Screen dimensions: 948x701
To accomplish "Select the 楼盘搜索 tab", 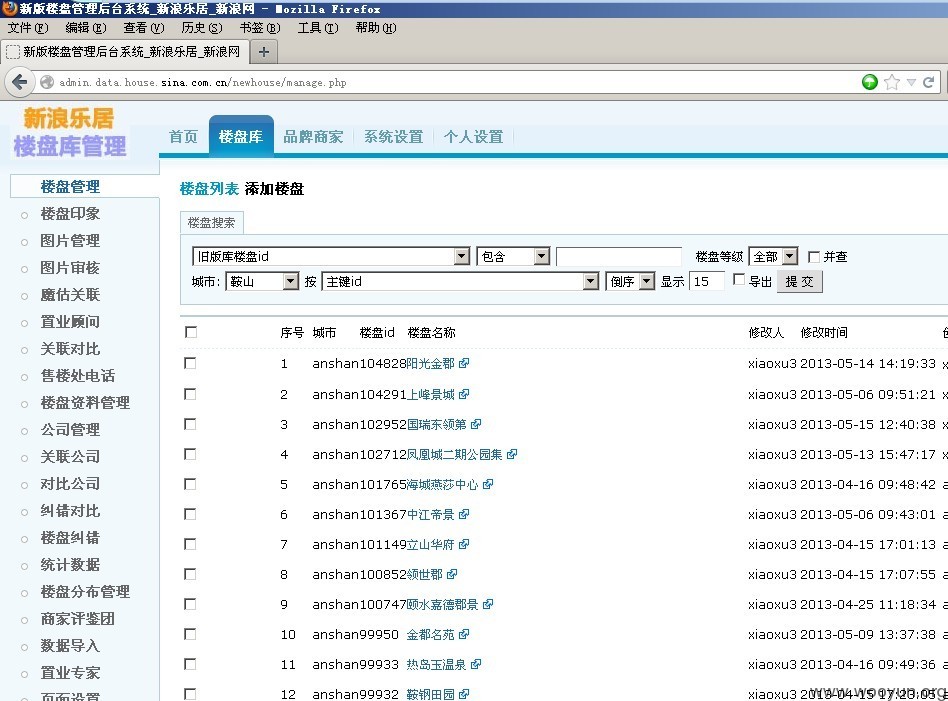I will point(212,223).
